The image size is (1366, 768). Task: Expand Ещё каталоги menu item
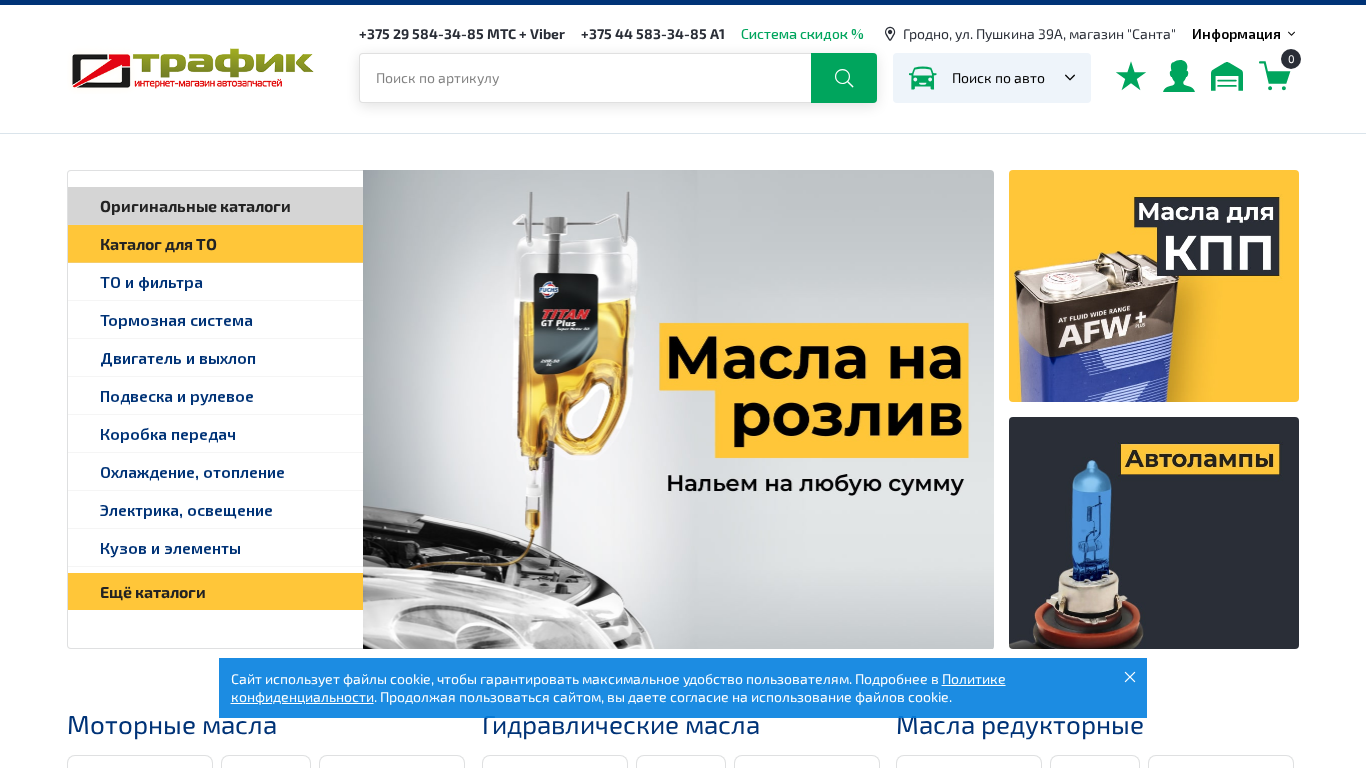pos(215,592)
